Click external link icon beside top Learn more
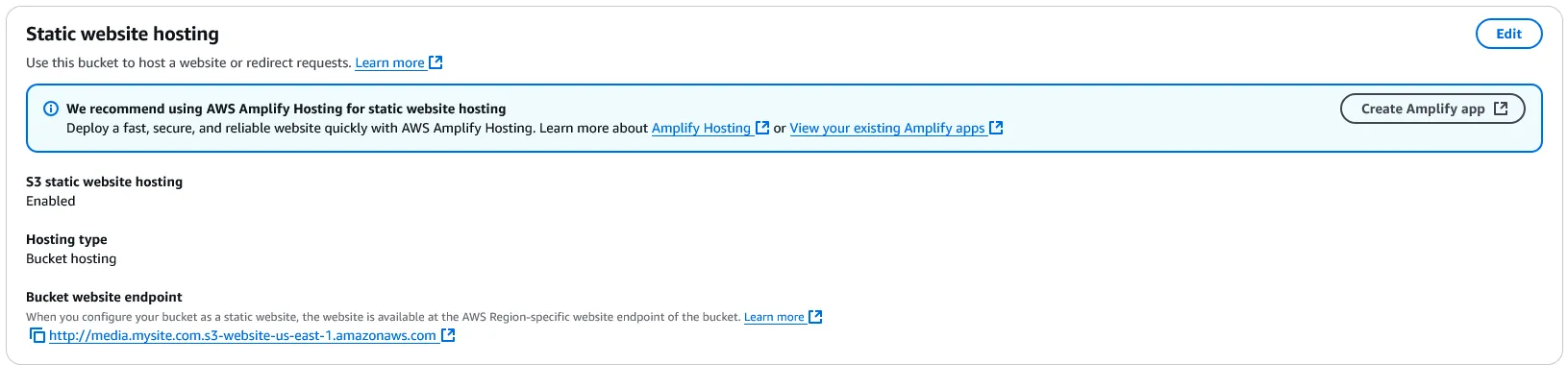The image size is (1568, 388). (x=436, y=62)
